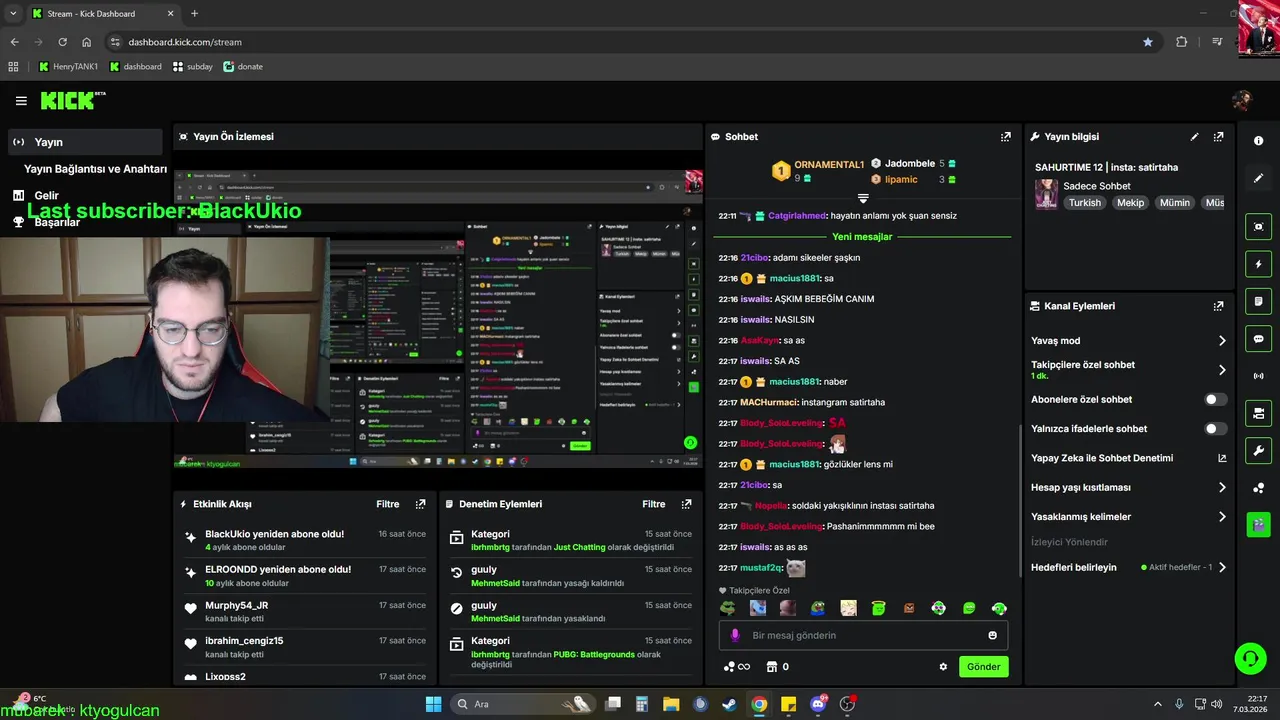The height and width of the screenshot is (720, 1280).
Task: Toggle Yalnızca ifadelerle sohbet switch
Action: [1215, 428]
